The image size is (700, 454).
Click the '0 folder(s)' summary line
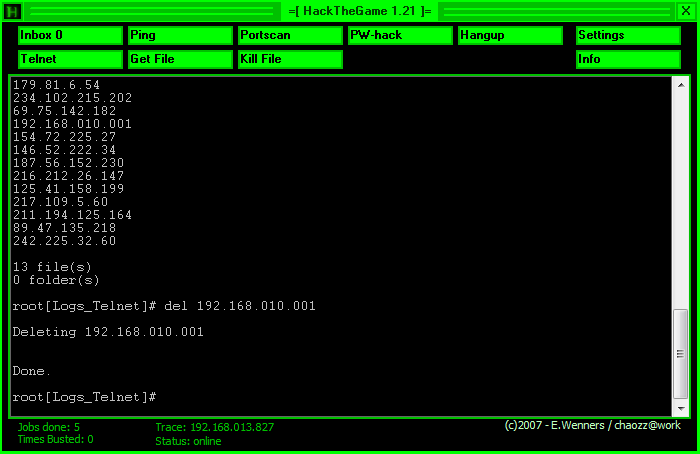pos(56,280)
